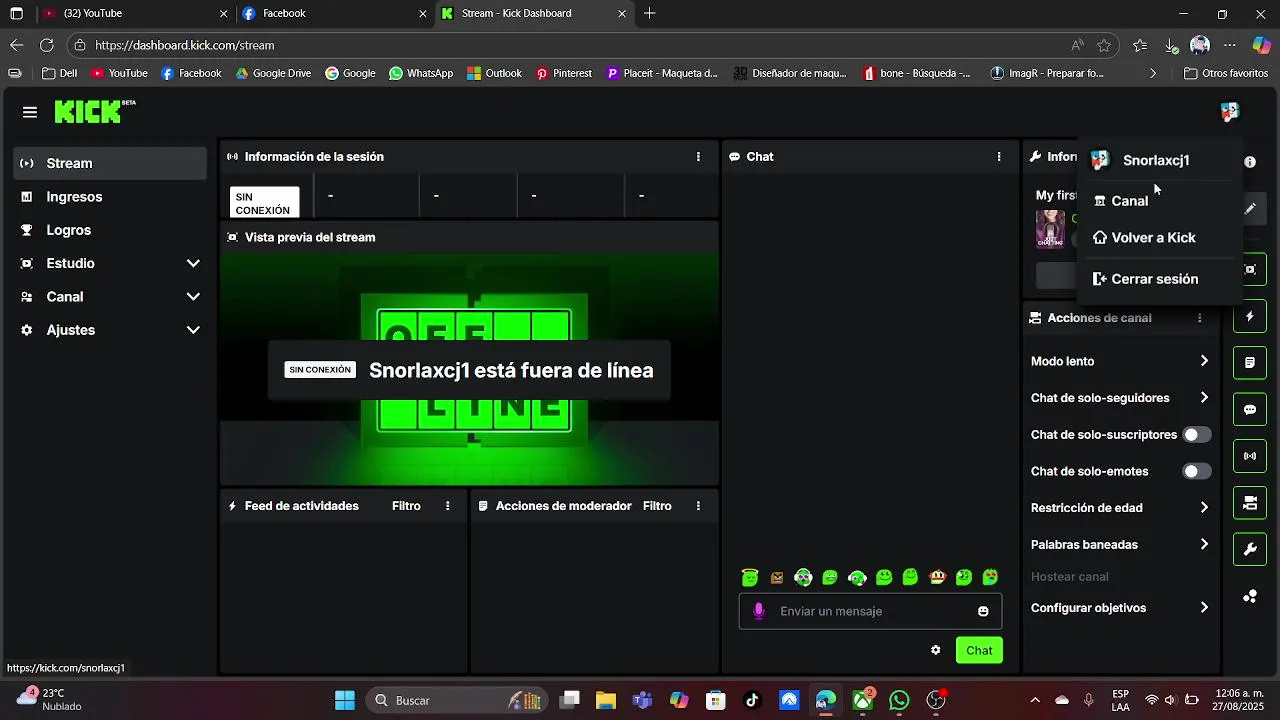Open Restricción de edad settings
This screenshot has height=720, width=1280.
point(1119,508)
